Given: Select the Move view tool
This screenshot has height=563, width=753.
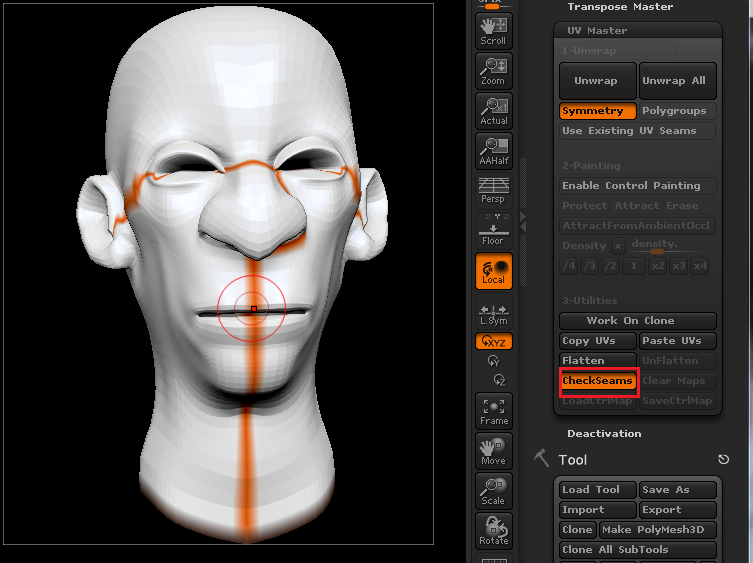Looking at the screenshot, I should 494,450.
